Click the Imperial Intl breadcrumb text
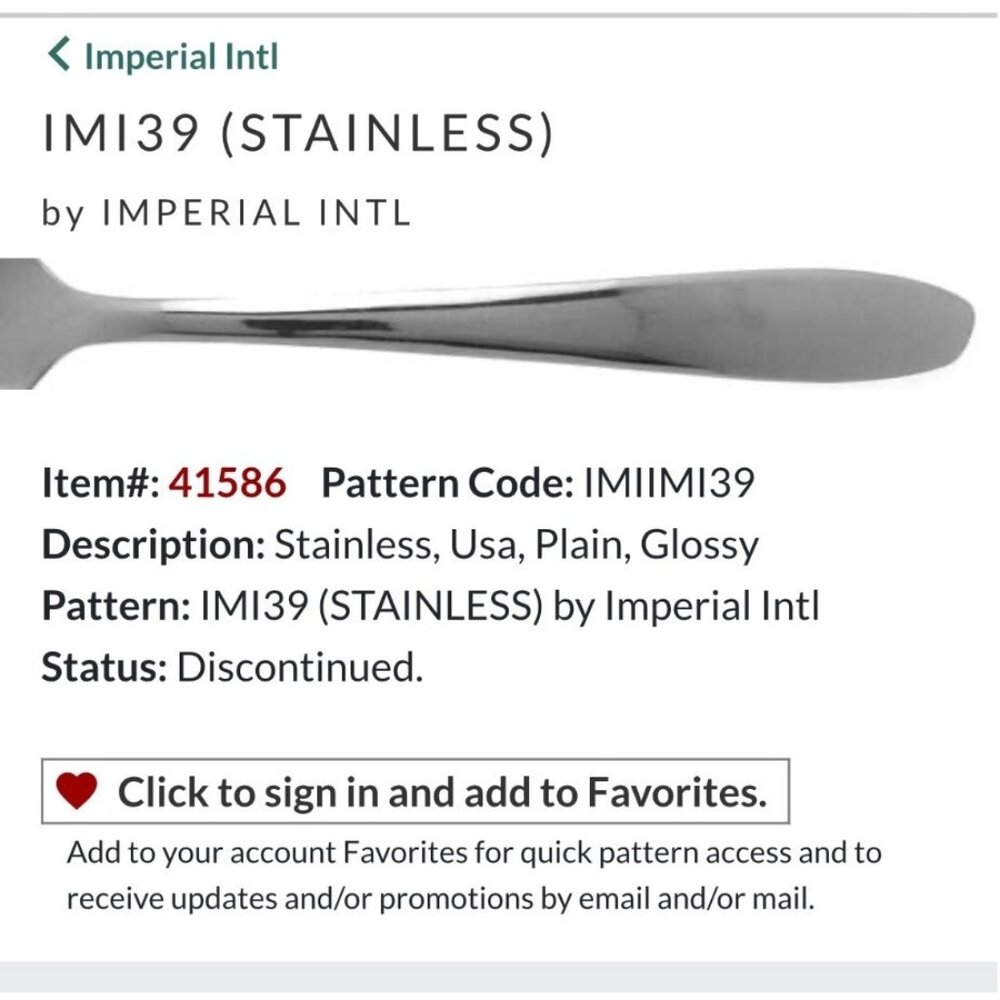This screenshot has height=1000, width=1000. click(180, 55)
